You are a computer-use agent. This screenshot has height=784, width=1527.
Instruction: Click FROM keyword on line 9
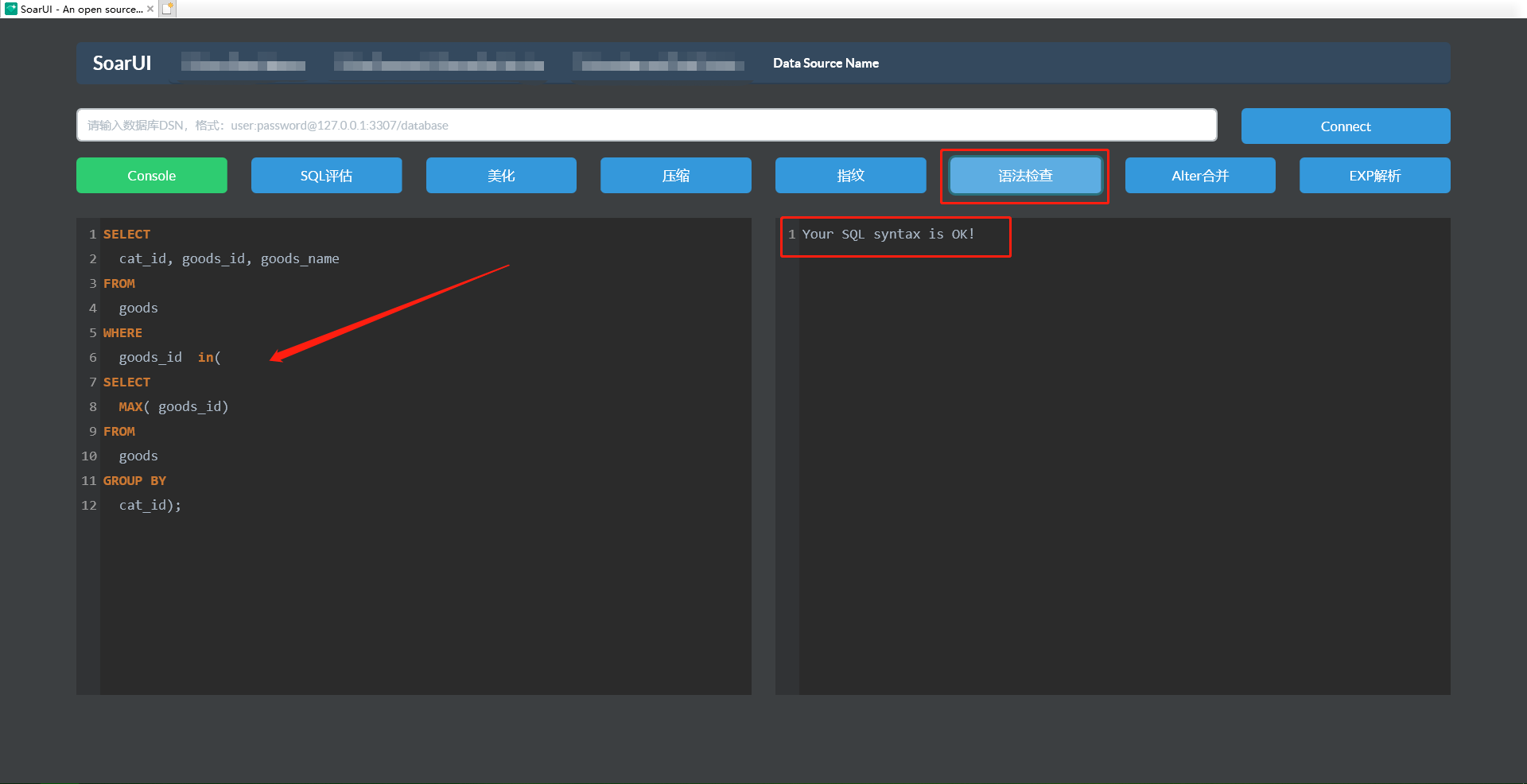119,431
